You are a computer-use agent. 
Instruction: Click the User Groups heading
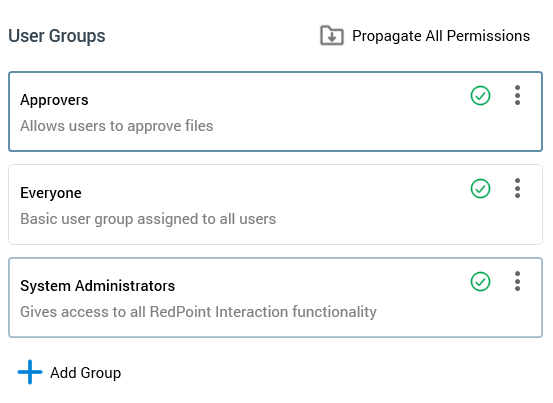point(57,36)
